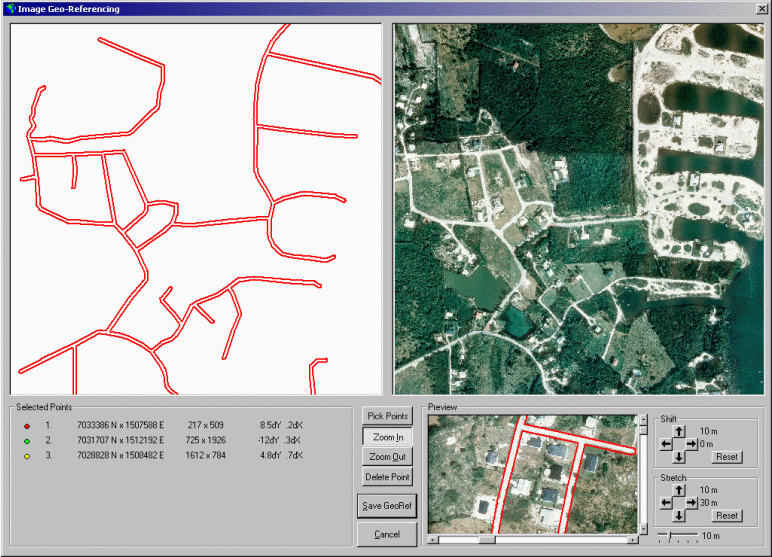Screen dimensions: 772x557
Task: Toggle the Zoom In mode
Action: pyautogui.click(x=386, y=437)
